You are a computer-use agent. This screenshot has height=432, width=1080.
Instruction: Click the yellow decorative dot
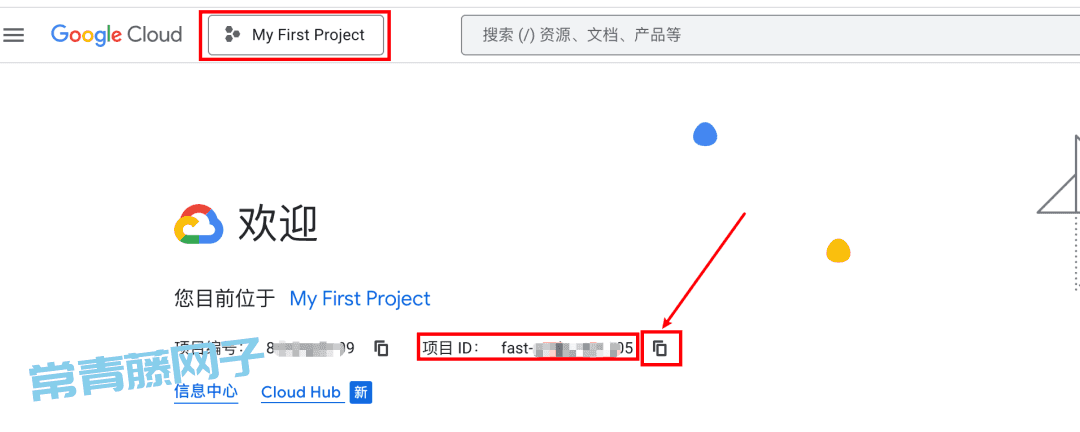click(x=838, y=251)
